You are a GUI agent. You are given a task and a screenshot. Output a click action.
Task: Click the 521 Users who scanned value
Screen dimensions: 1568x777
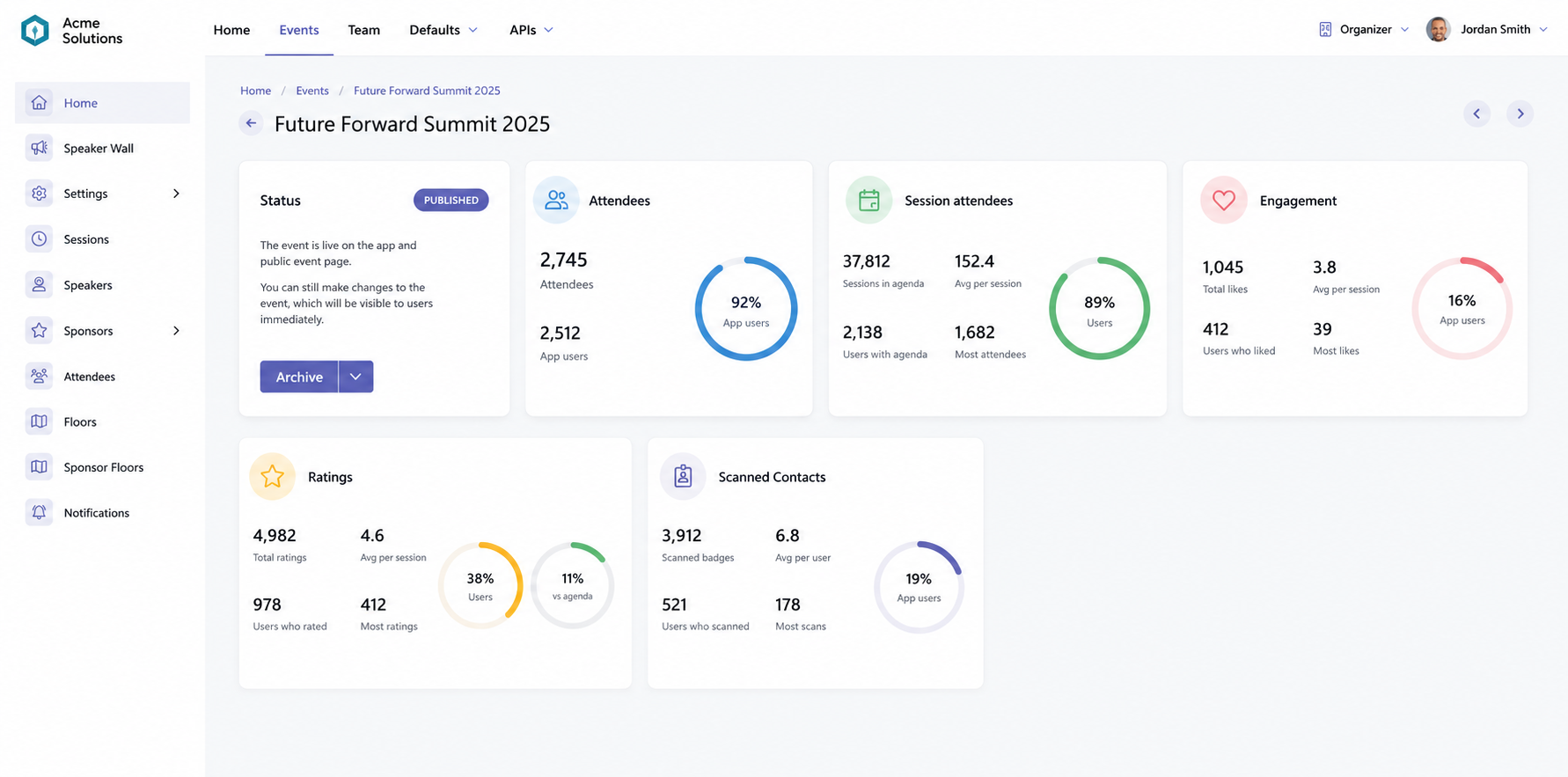pyautogui.click(x=674, y=605)
